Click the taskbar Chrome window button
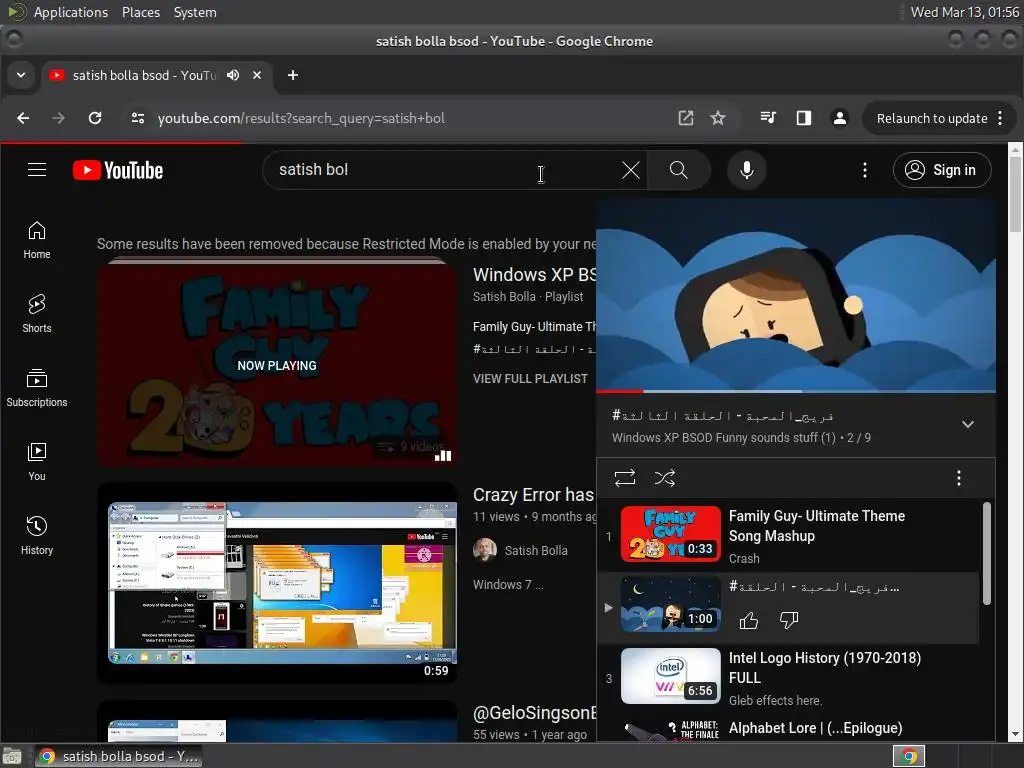The height and width of the screenshot is (768, 1024). pyautogui.click(x=118, y=756)
